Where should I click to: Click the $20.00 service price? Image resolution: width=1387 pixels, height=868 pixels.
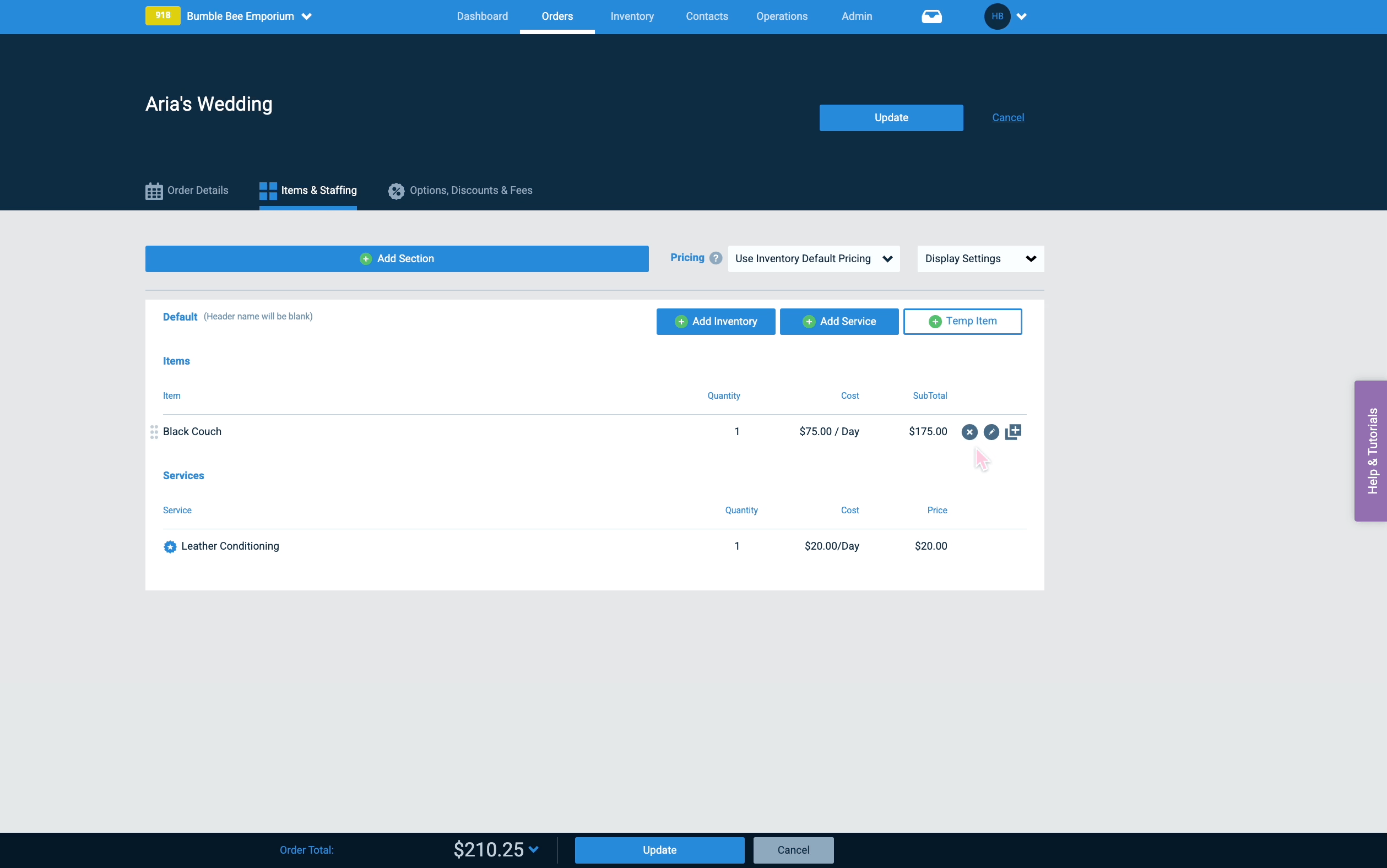930,546
